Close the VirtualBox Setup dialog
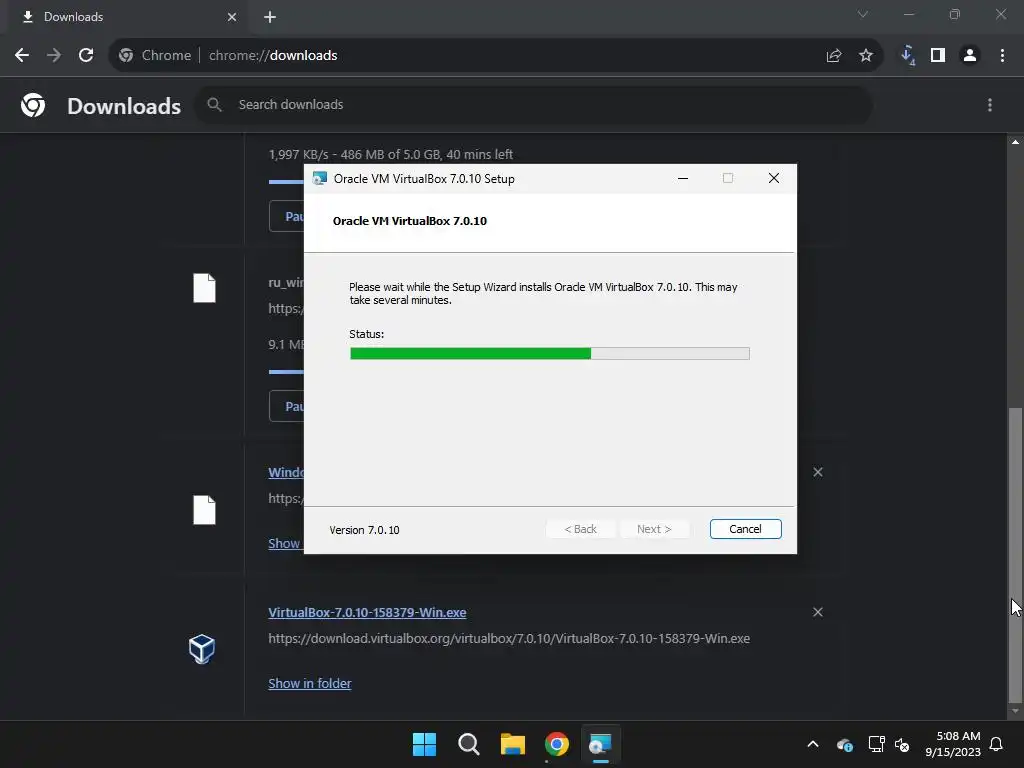 pyautogui.click(x=774, y=178)
